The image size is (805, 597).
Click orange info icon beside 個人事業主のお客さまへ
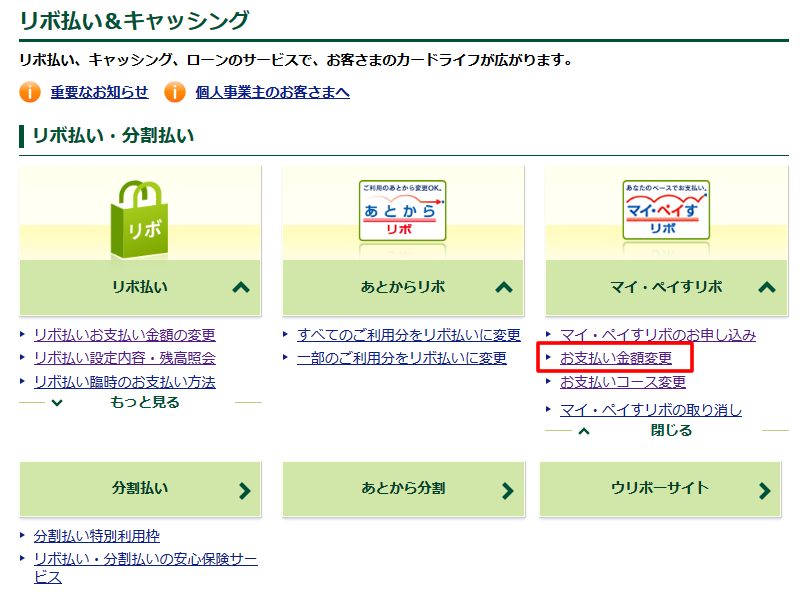175,92
